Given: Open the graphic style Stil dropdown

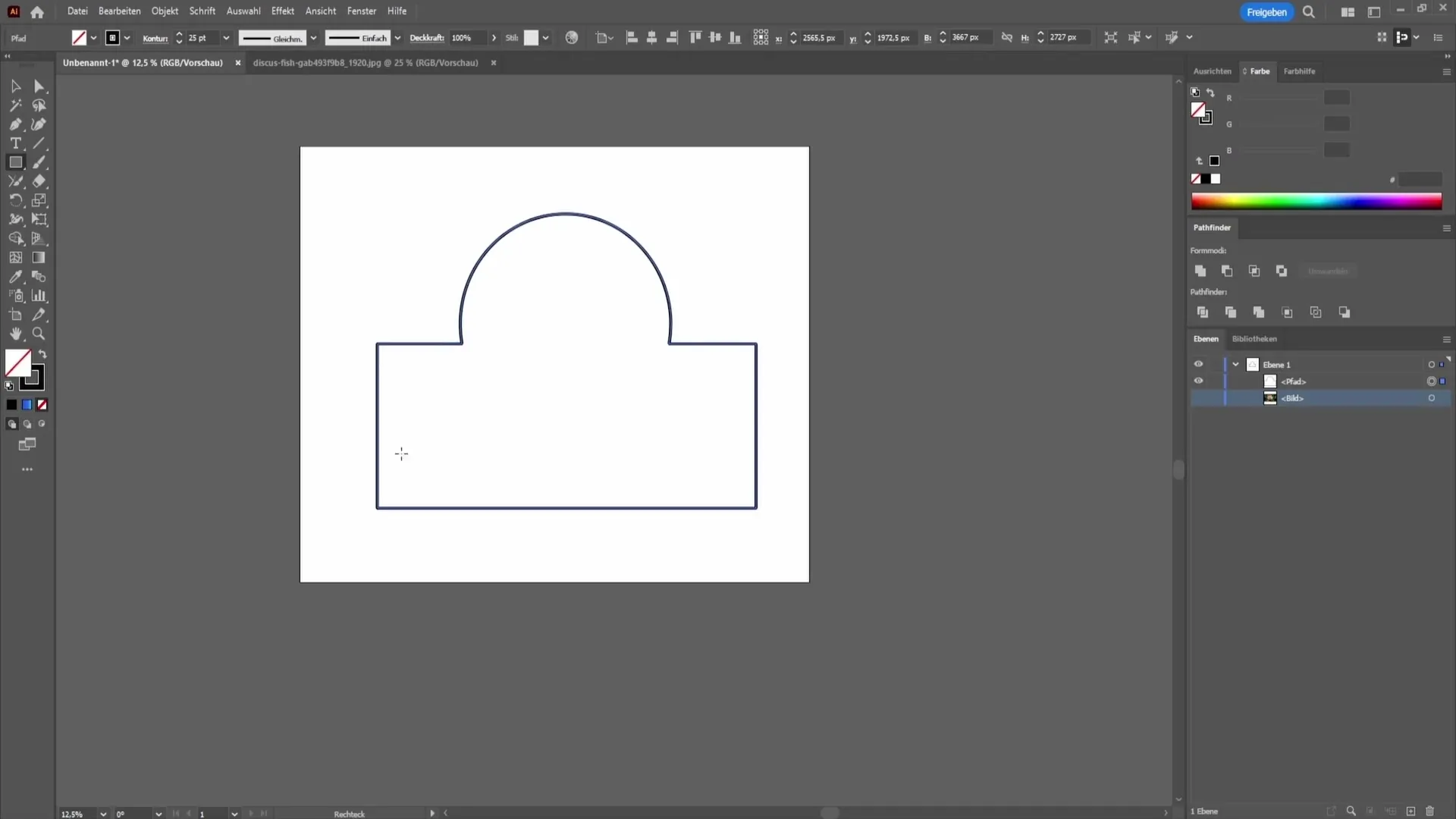Looking at the screenshot, I should click(545, 38).
